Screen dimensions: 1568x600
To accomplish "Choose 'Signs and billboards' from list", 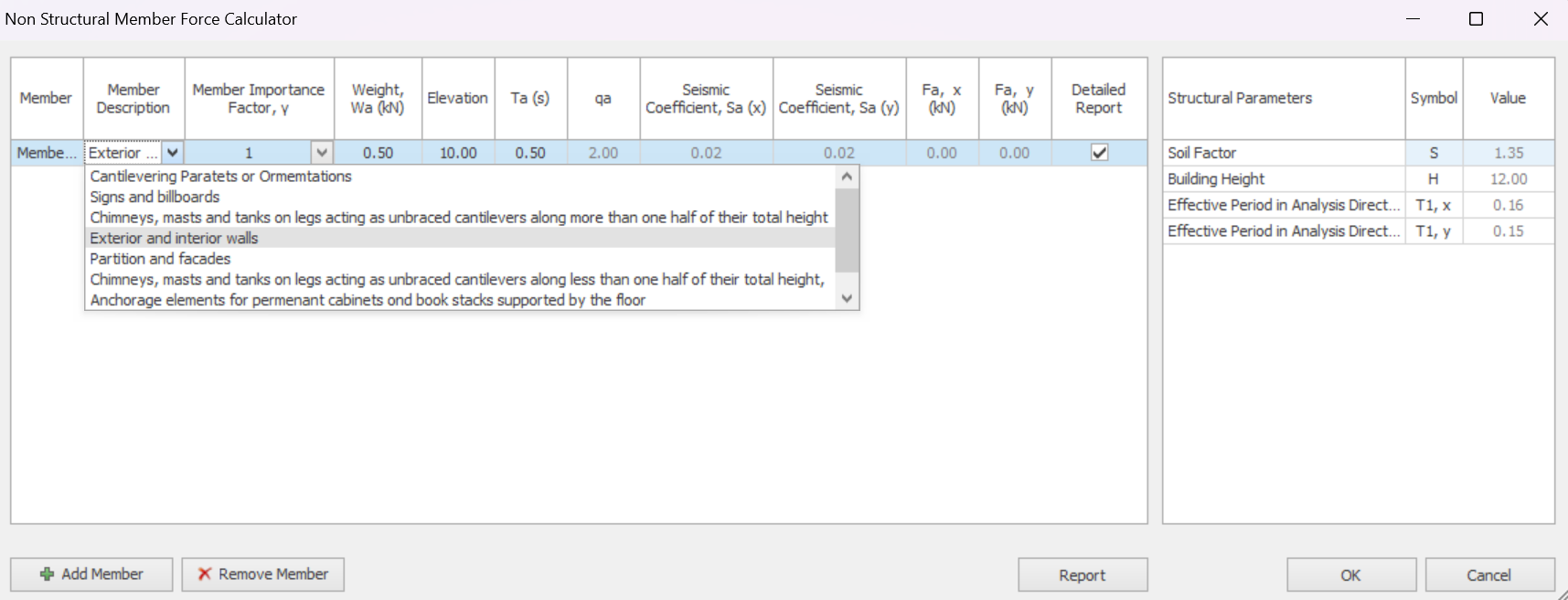I will click(155, 197).
